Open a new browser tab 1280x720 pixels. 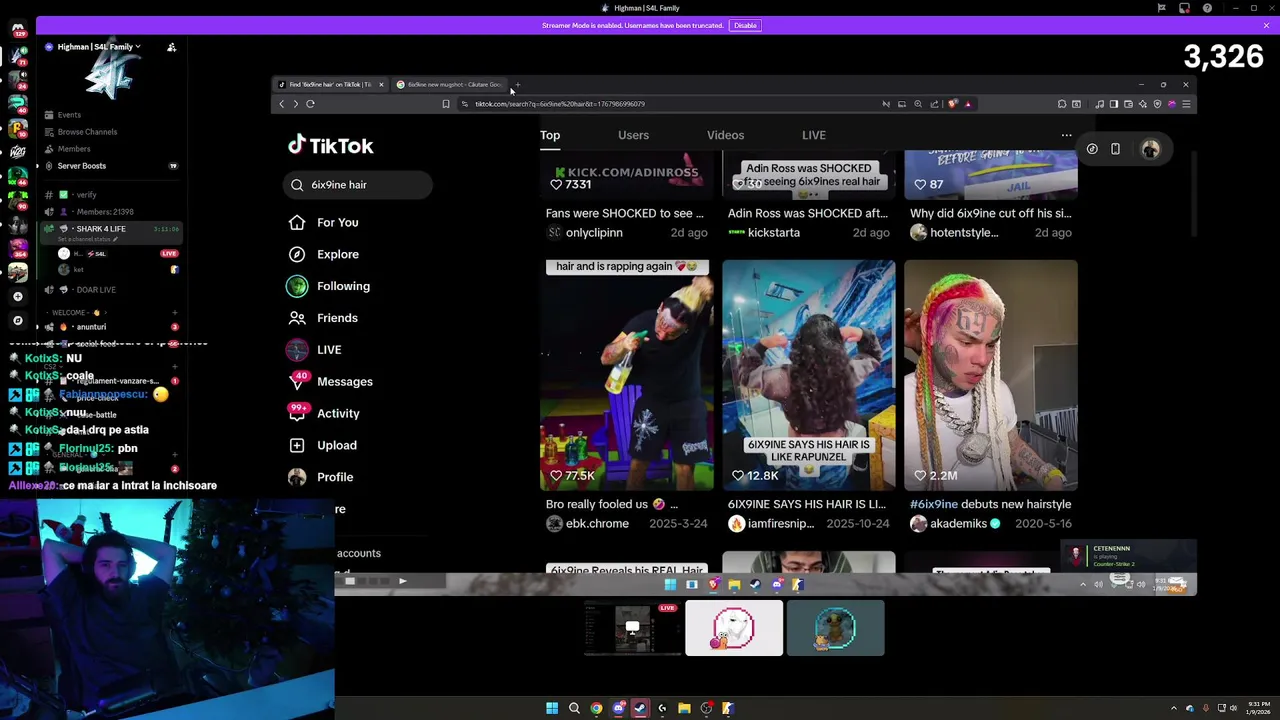(x=518, y=85)
